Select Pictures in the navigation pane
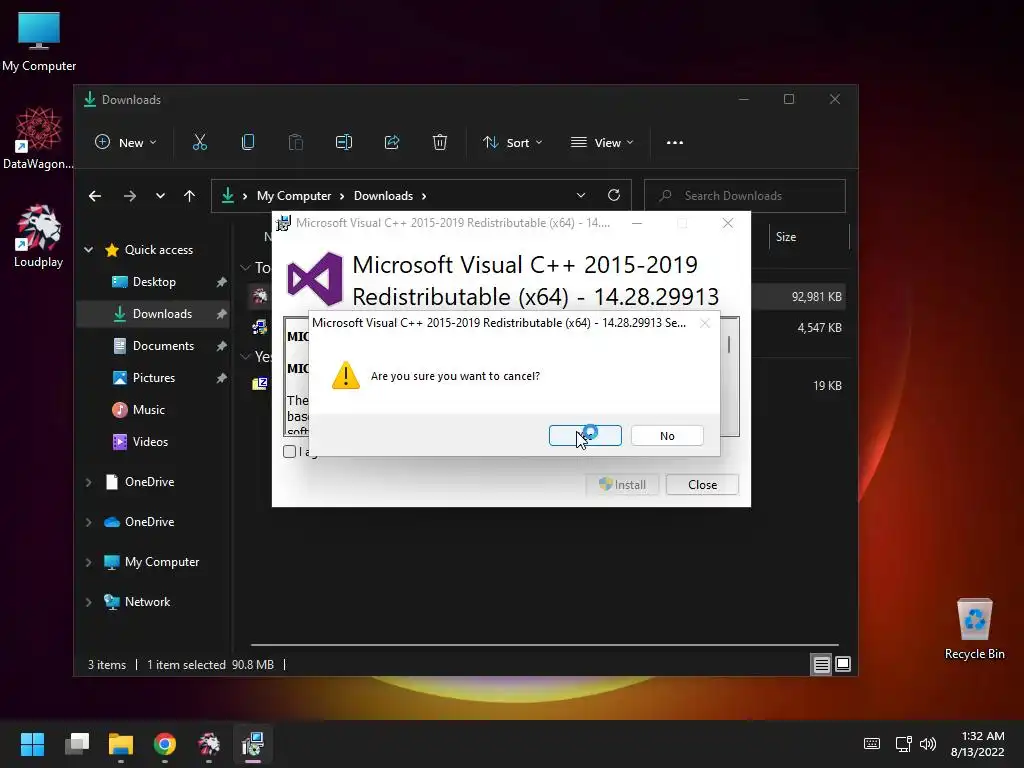 153,378
